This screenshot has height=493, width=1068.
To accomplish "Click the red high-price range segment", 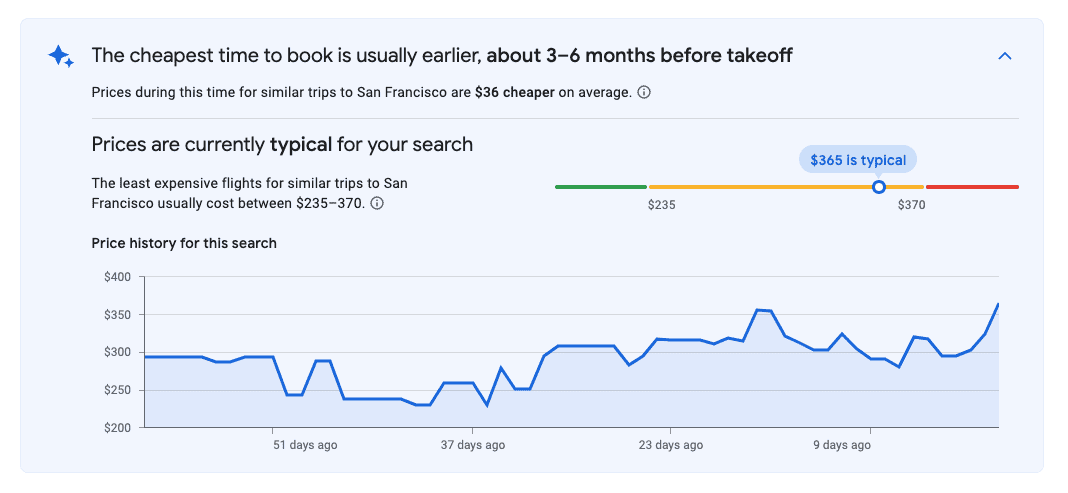I will (x=972, y=187).
